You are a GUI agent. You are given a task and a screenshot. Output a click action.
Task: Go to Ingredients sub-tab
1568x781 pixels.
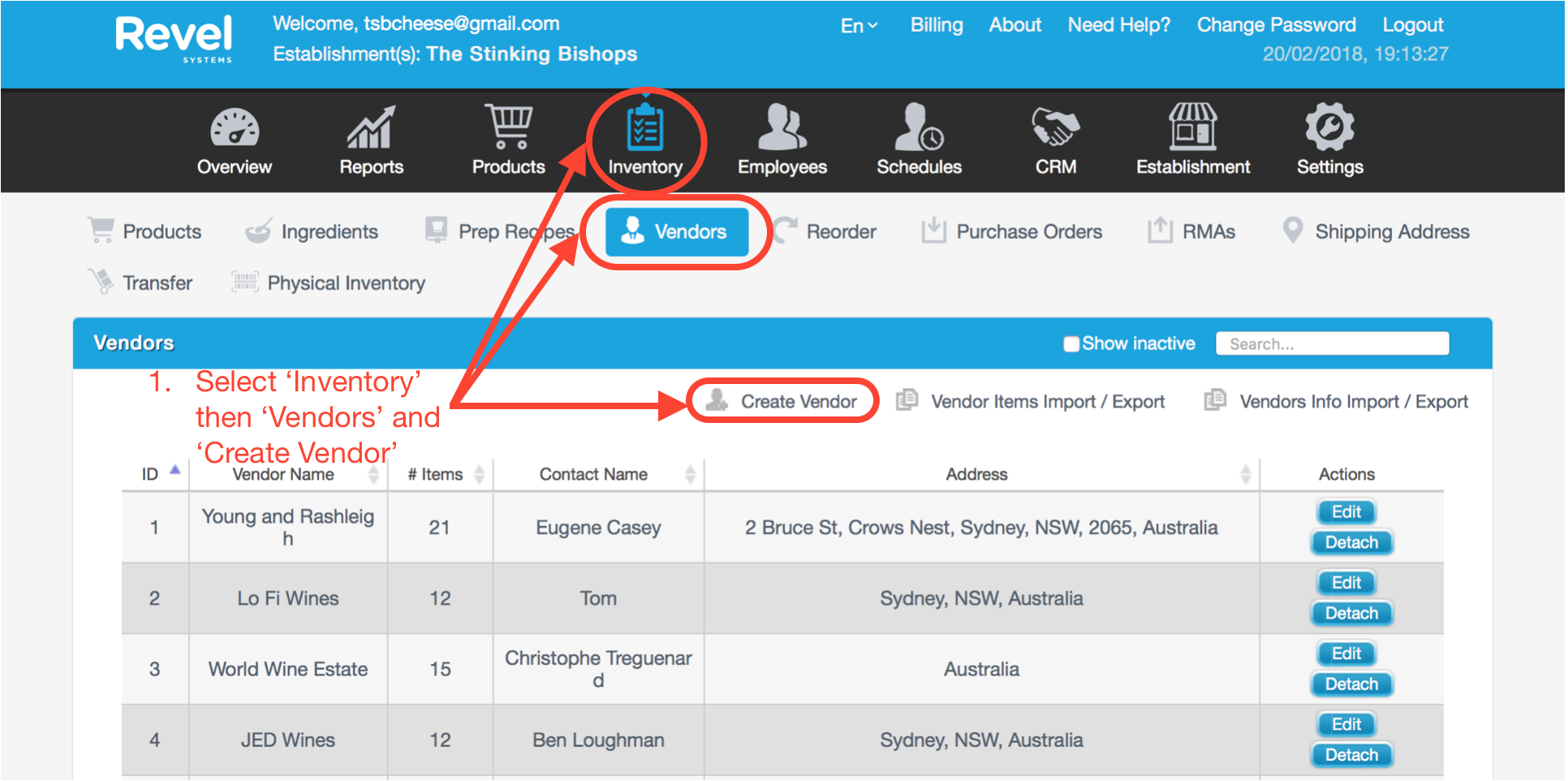pos(312,231)
